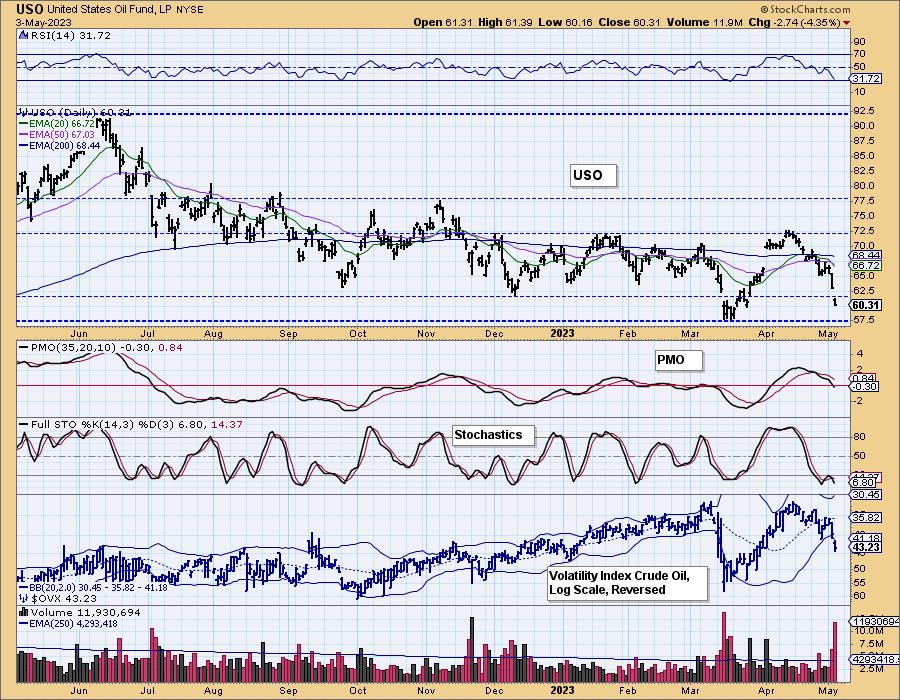
Task: Click the 0.84 PMO signal value tag
Action: pos(864,378)
